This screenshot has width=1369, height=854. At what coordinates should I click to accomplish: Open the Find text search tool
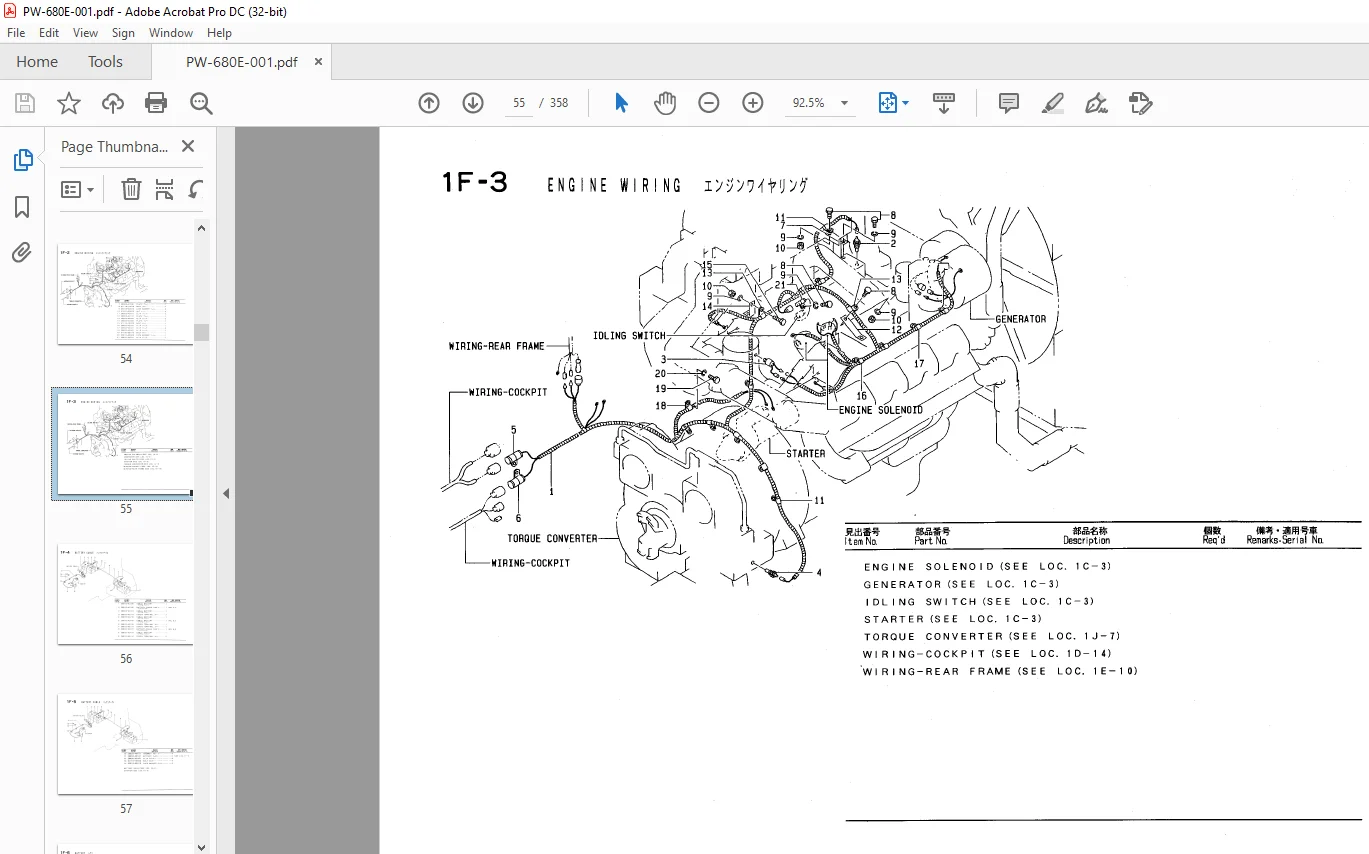click(201, 103)
